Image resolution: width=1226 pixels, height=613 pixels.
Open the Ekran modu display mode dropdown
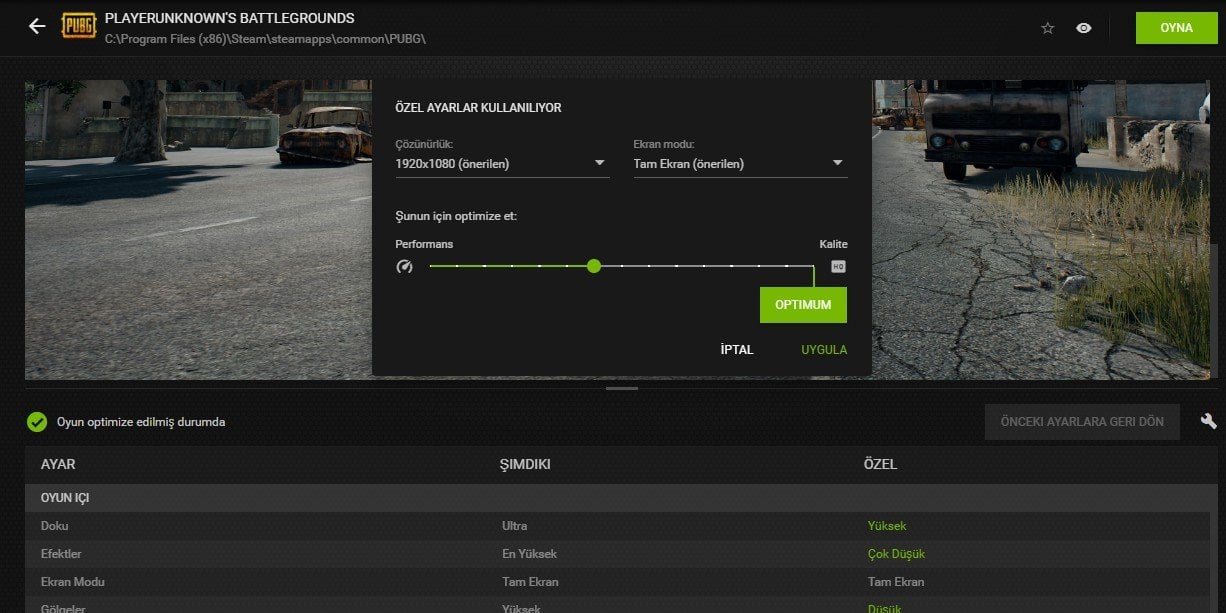tap(740, 164)
